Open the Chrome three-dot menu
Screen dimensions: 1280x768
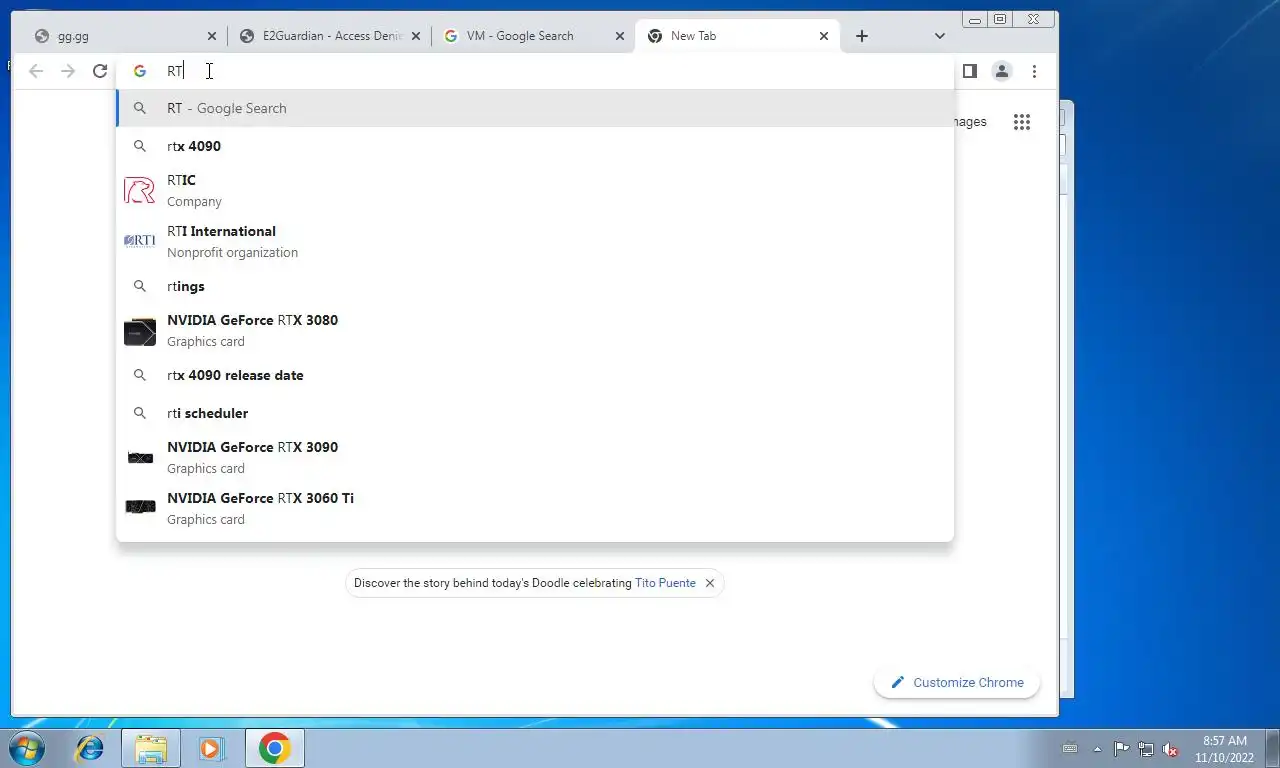1034,71
